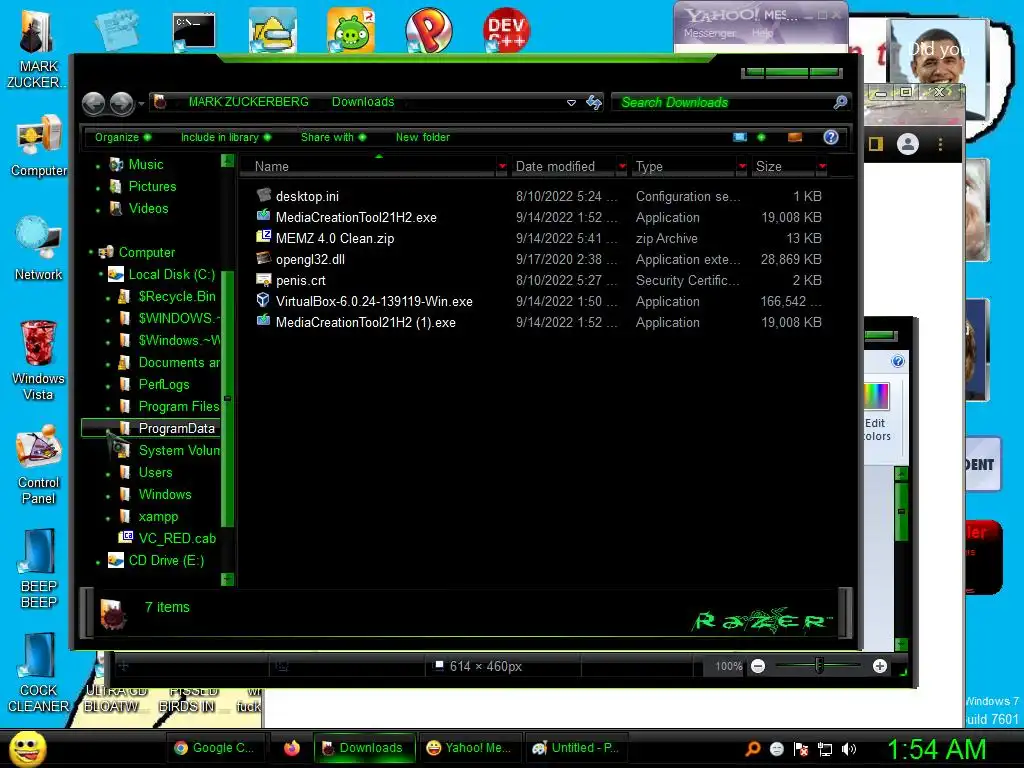Open the address bar history dropdown arrow

pyautogui.click(x=571, y=103)
